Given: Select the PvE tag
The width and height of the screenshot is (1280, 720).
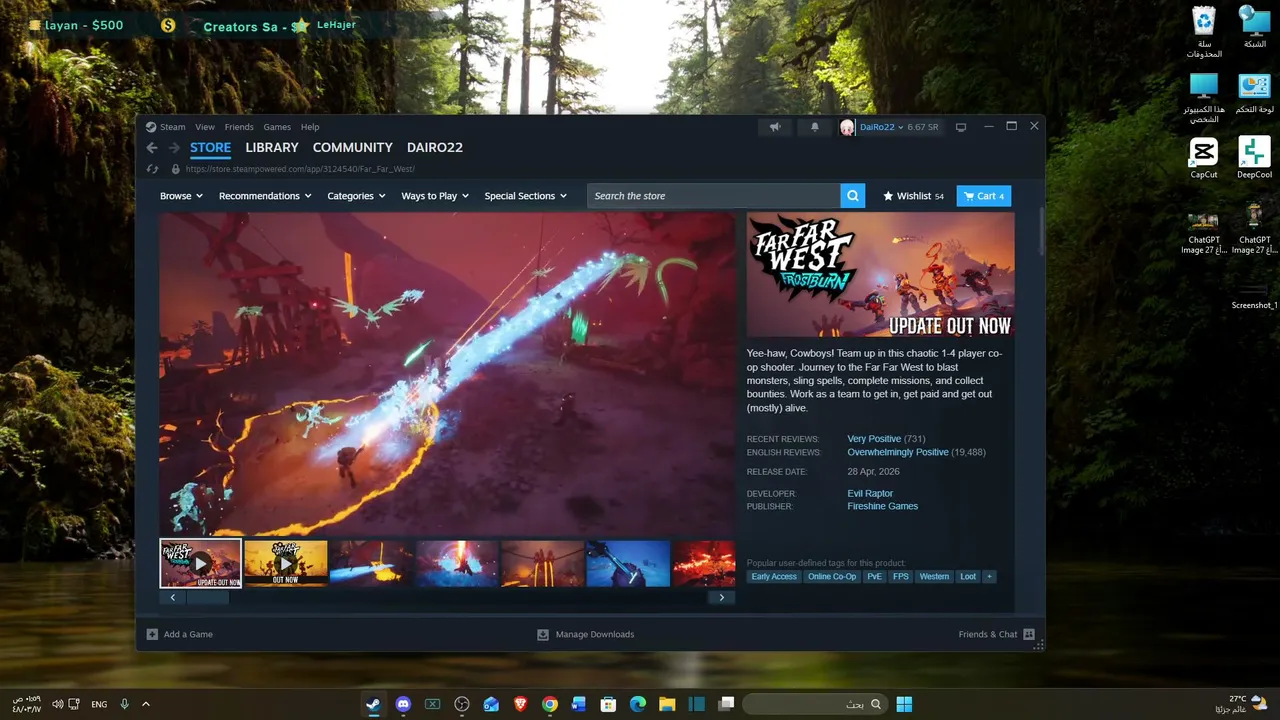Looking at the screenshot, I should point(875,576).
